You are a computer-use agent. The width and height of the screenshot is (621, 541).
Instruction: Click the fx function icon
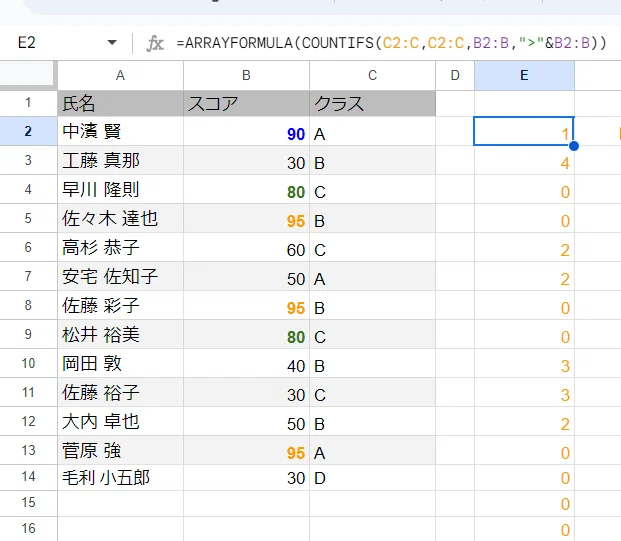[155, 43]
